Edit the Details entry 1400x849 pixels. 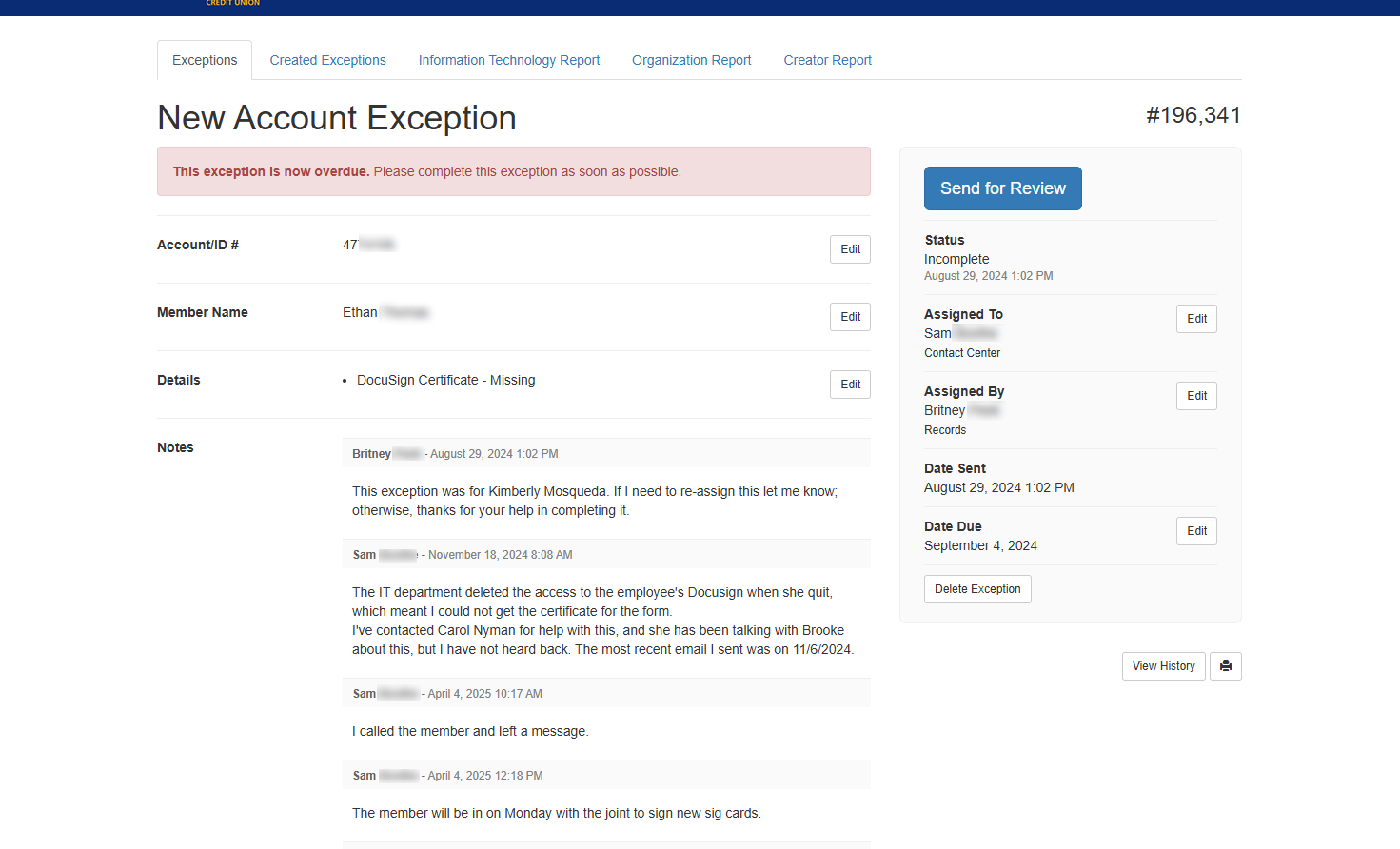tap(849, 384)
